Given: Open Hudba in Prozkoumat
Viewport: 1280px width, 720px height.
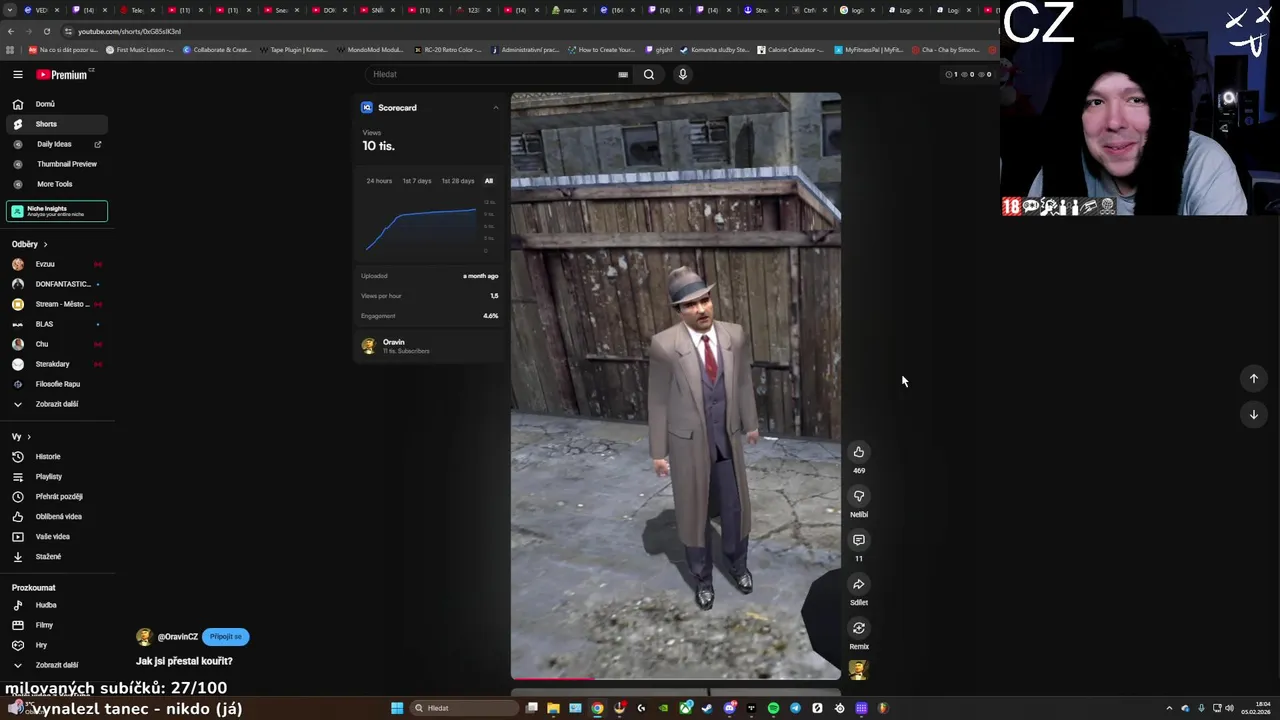Looking at the screenshot, I should (57, 605).
